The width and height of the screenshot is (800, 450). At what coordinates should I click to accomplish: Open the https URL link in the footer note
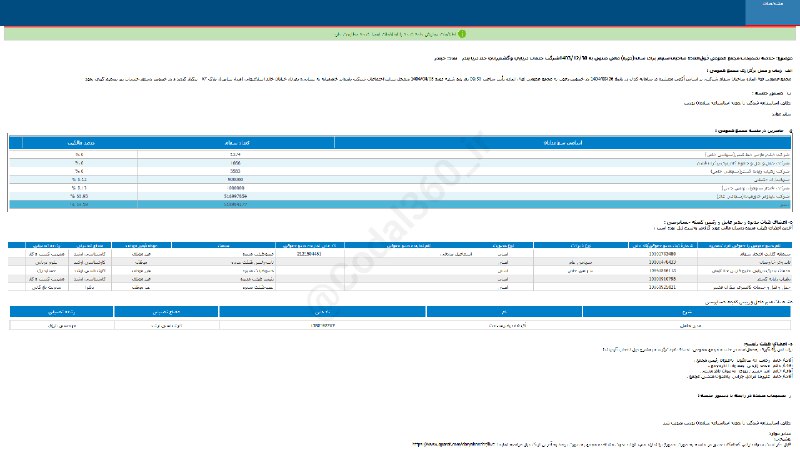tap(454, 444)
